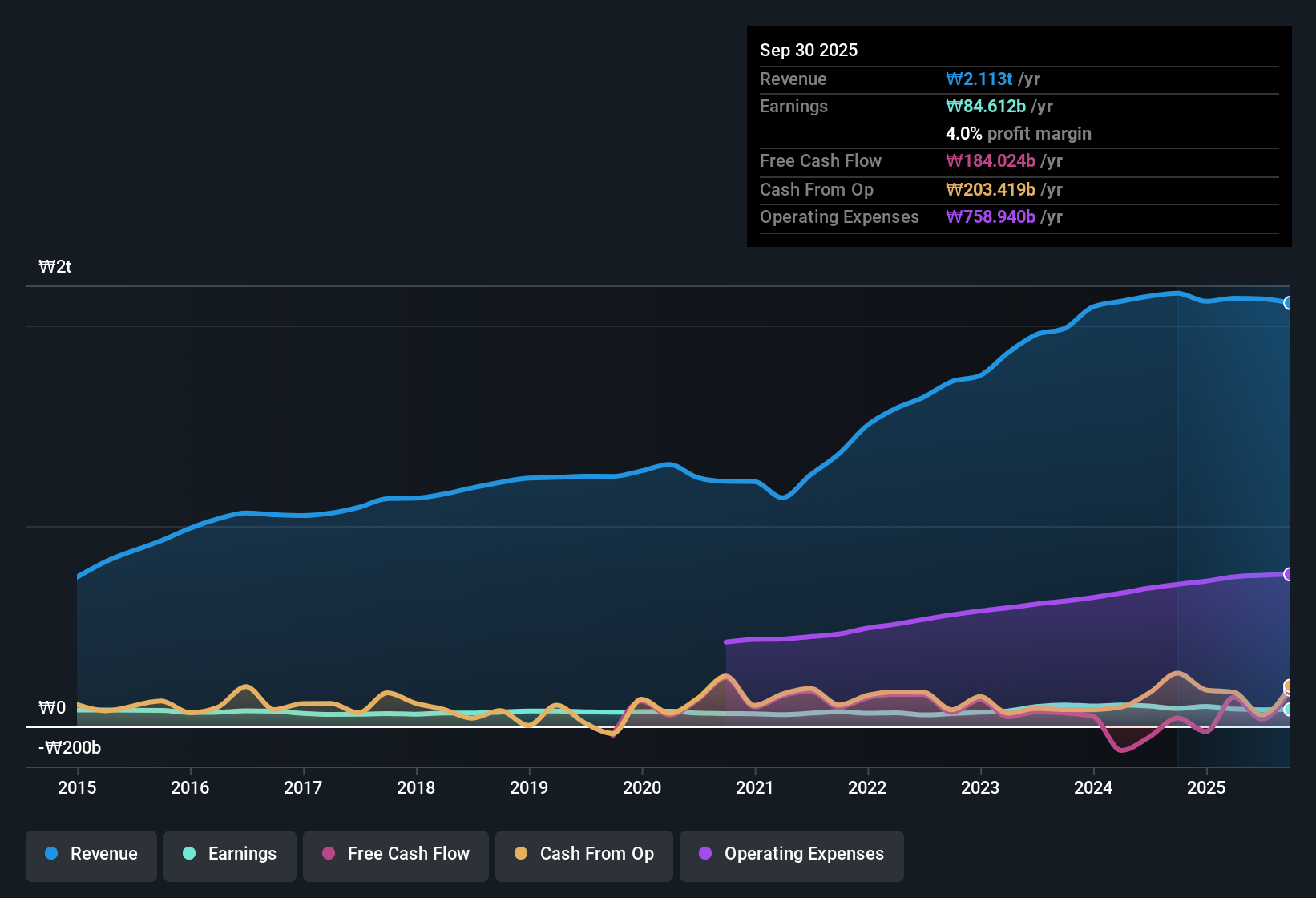Click the orange Cash From Op legend dot

click(520, 854)
